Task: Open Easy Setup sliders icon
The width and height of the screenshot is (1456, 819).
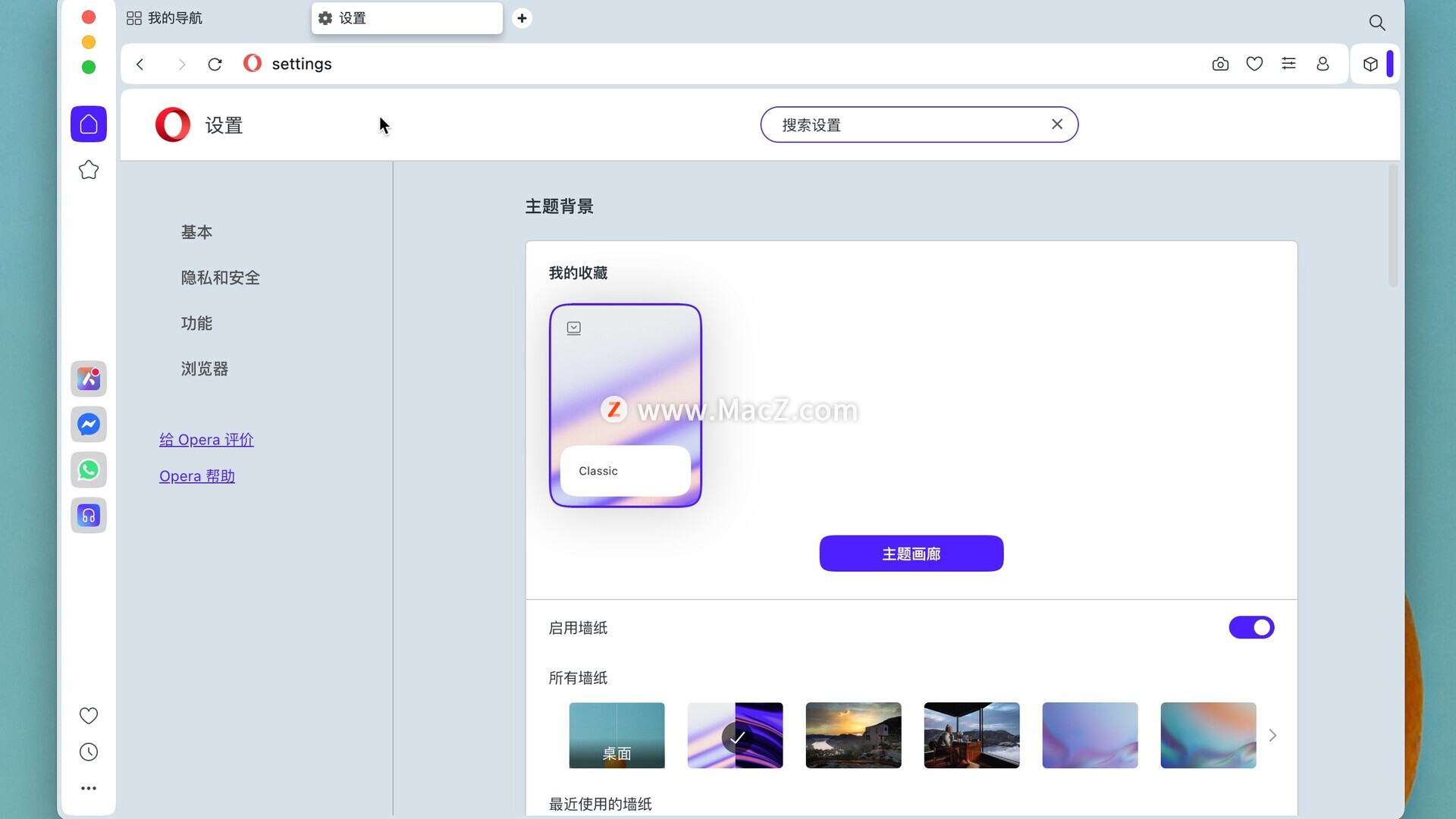Action: (1288, 64)
